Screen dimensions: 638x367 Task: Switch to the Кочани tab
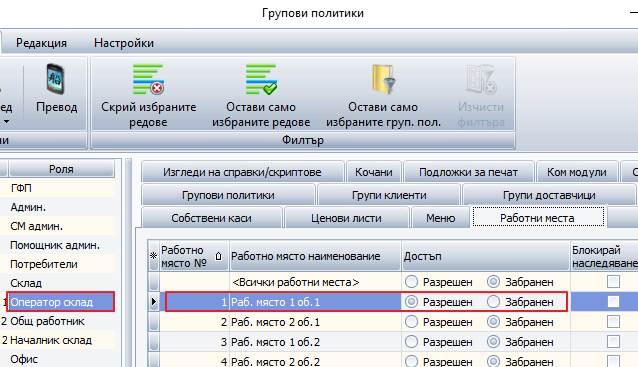tap(374, 172)
